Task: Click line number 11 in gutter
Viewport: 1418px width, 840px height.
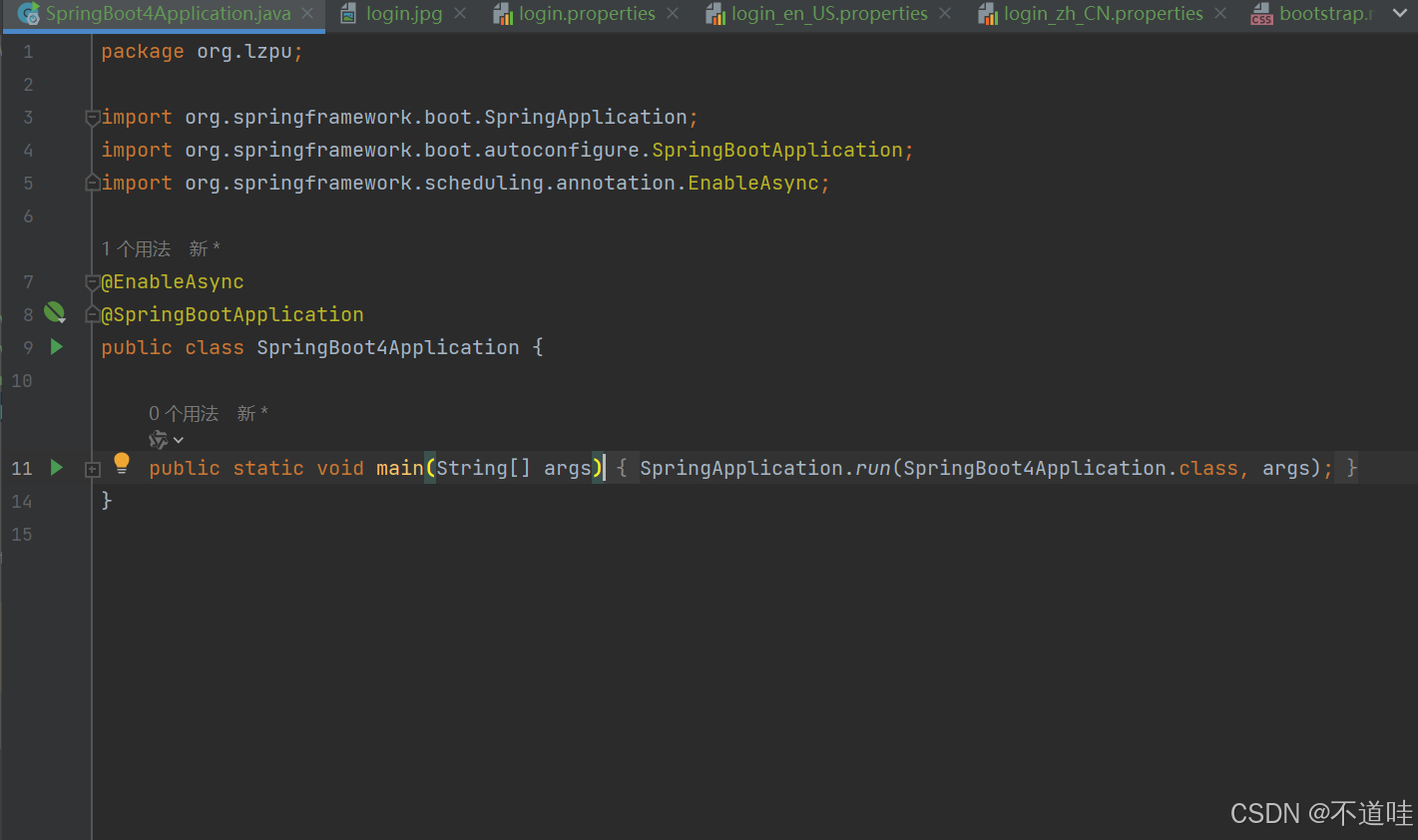Action: pos(22,468)
